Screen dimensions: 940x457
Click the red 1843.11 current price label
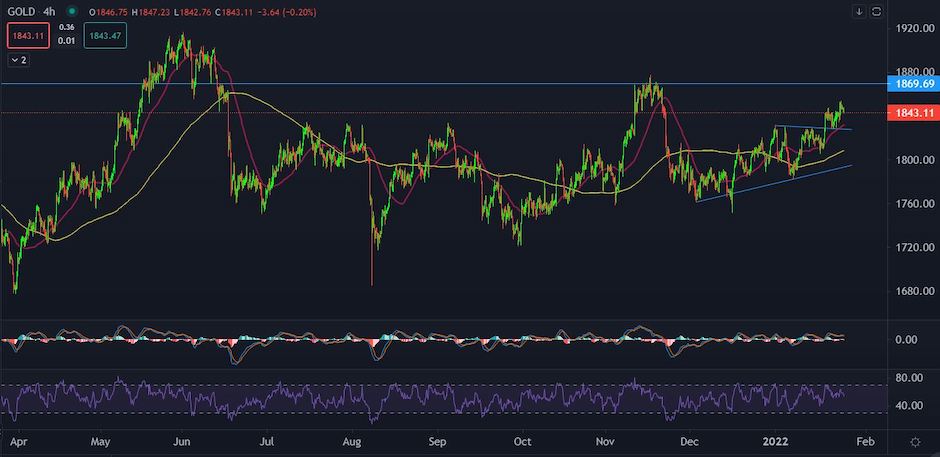click(x=913, y=112)
